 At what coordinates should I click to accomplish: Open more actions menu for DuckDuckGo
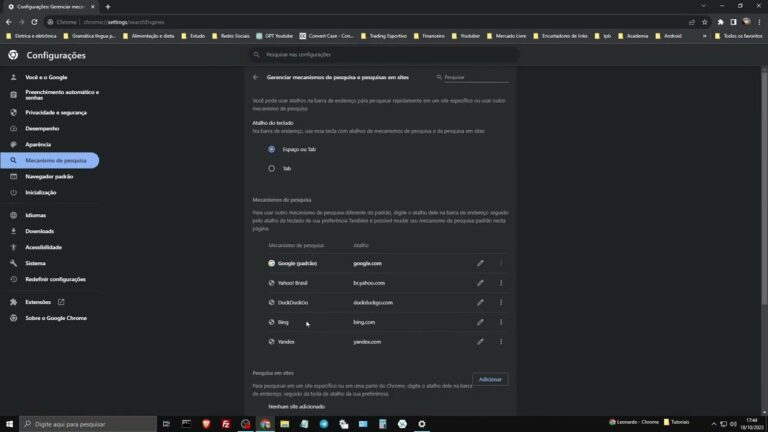501,303
